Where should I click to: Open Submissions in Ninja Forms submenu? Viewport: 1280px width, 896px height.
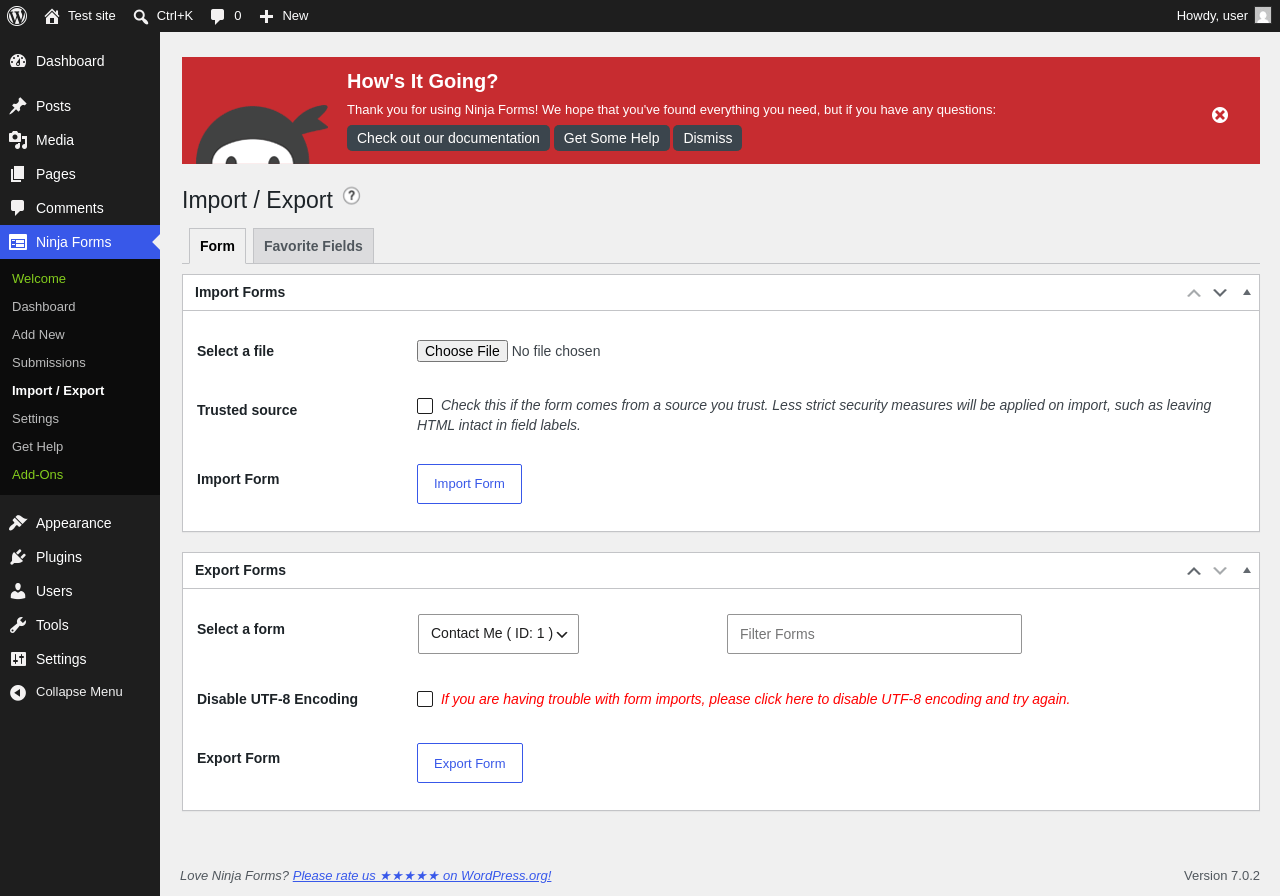(x=49, y=362)
